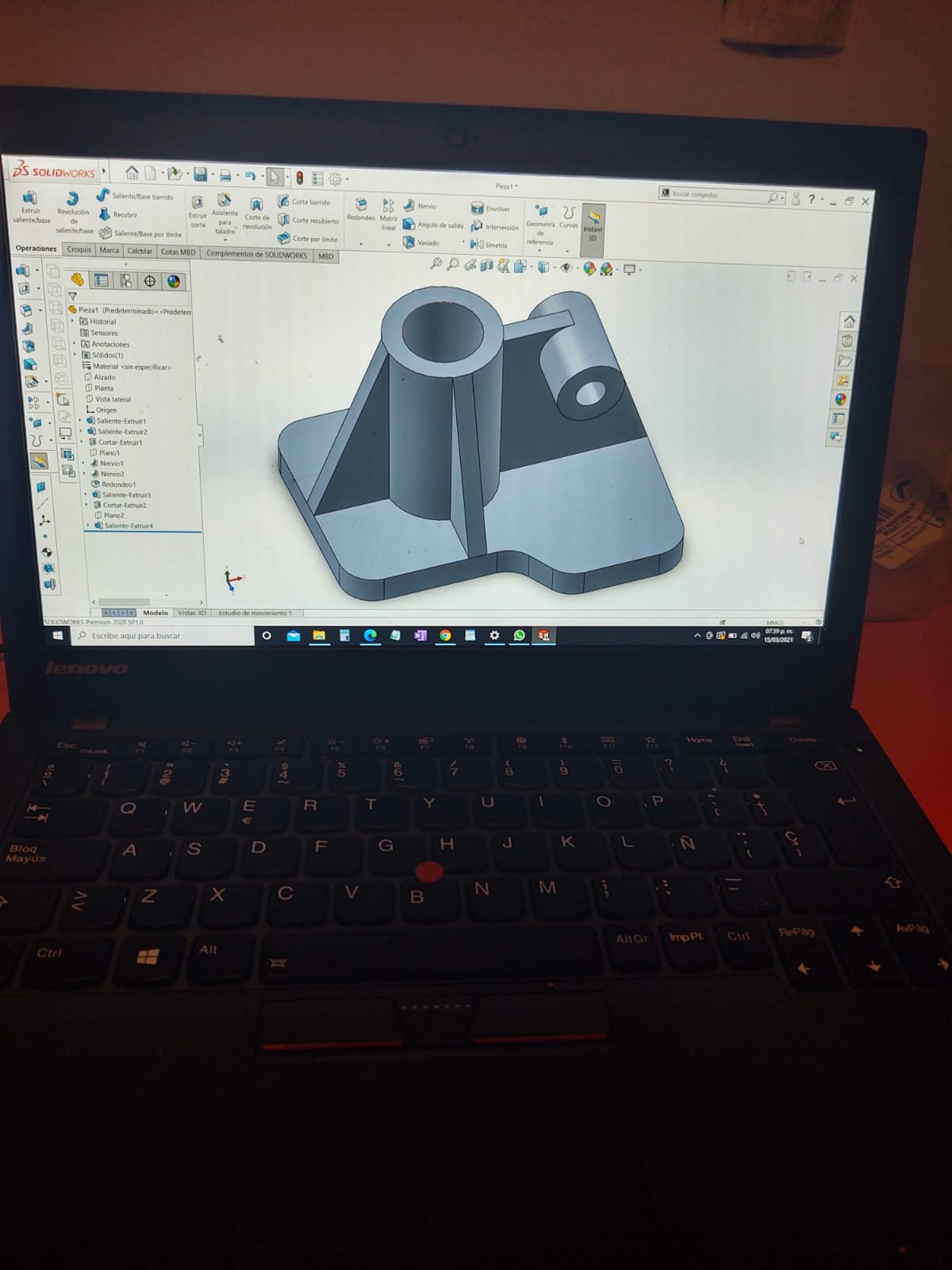The height and width of the screenshot is (1270, 952).
Task: Open the Options gear icon
Action: click(335, 179)
